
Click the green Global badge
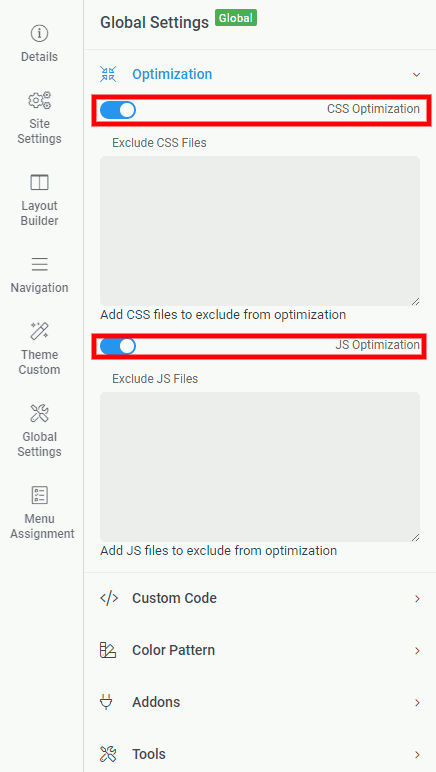tap(236, 18)
